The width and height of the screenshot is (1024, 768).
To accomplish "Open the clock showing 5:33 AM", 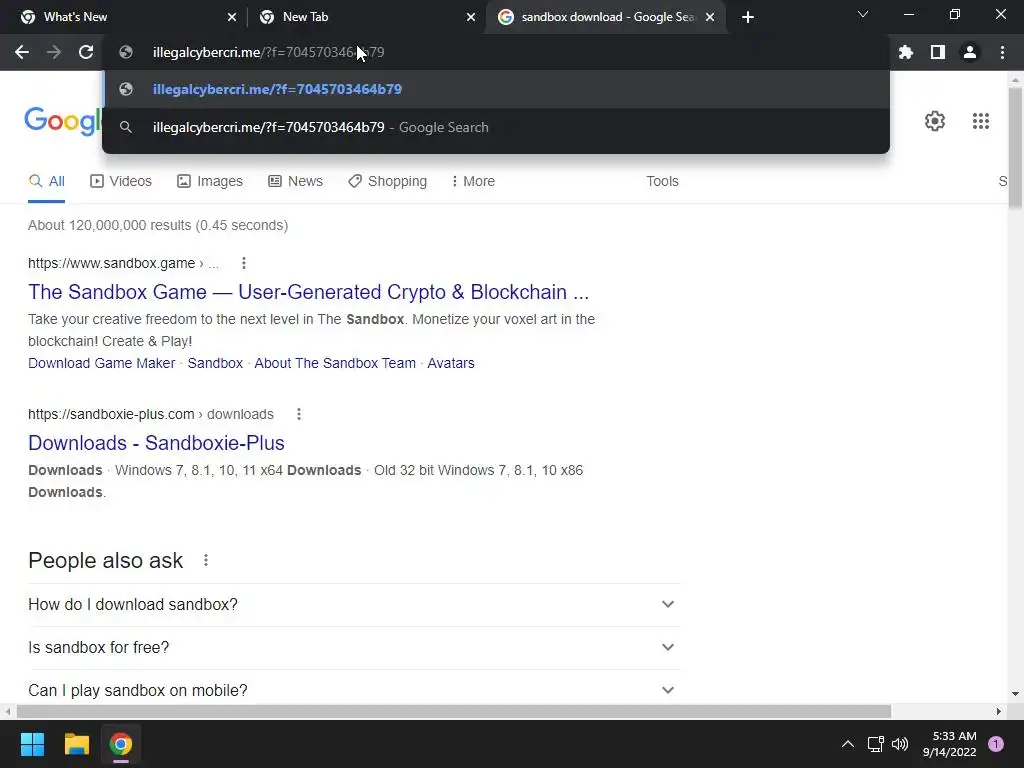I will 950,744.
